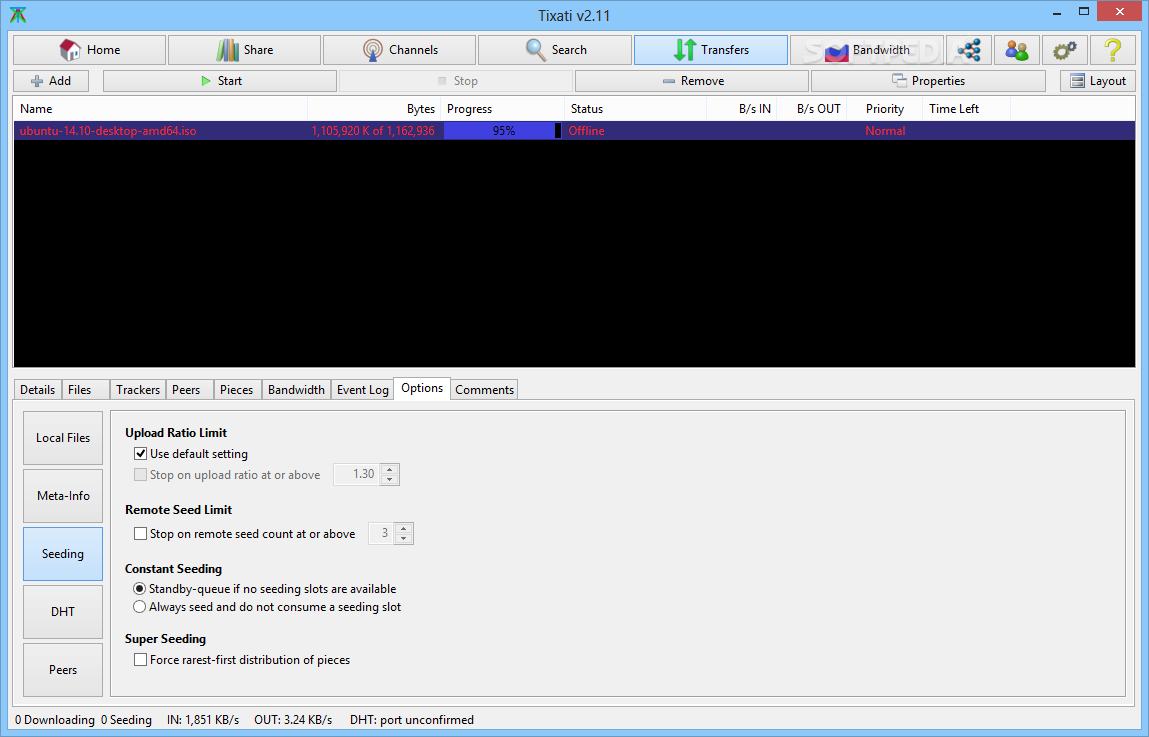Image resolution: width=1149 pixels, height=737 pixels.
Task: Remove the selected transfer
Action: tap(692, 81)
